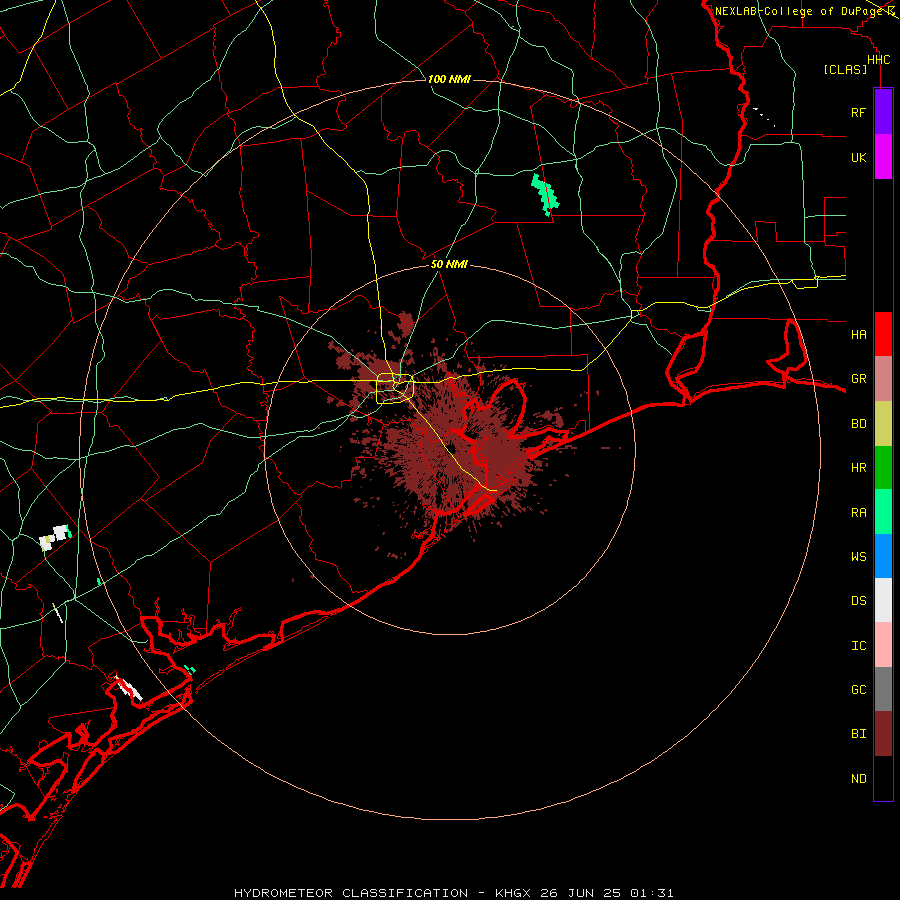This screenshot has width=900, height=900.
Task: Click the IC light pink legend swatch
Action: pos(883,645)
